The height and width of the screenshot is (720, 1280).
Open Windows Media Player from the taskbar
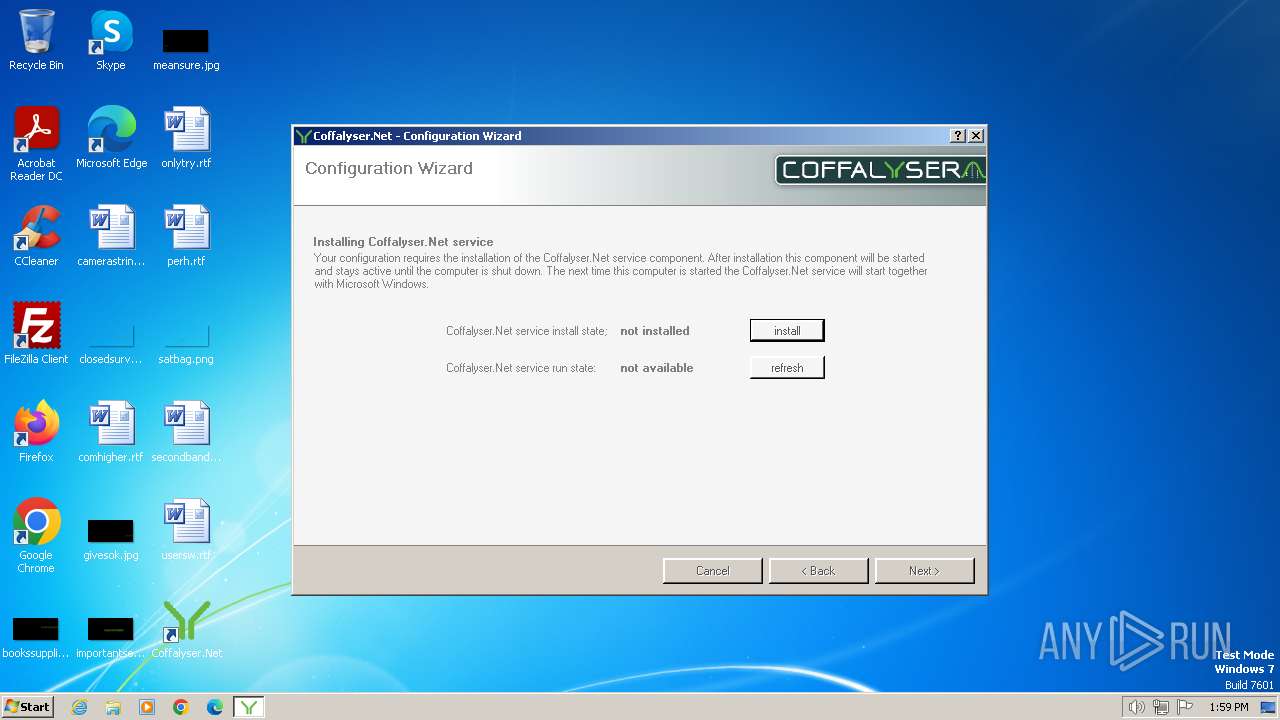click(147, 707)
